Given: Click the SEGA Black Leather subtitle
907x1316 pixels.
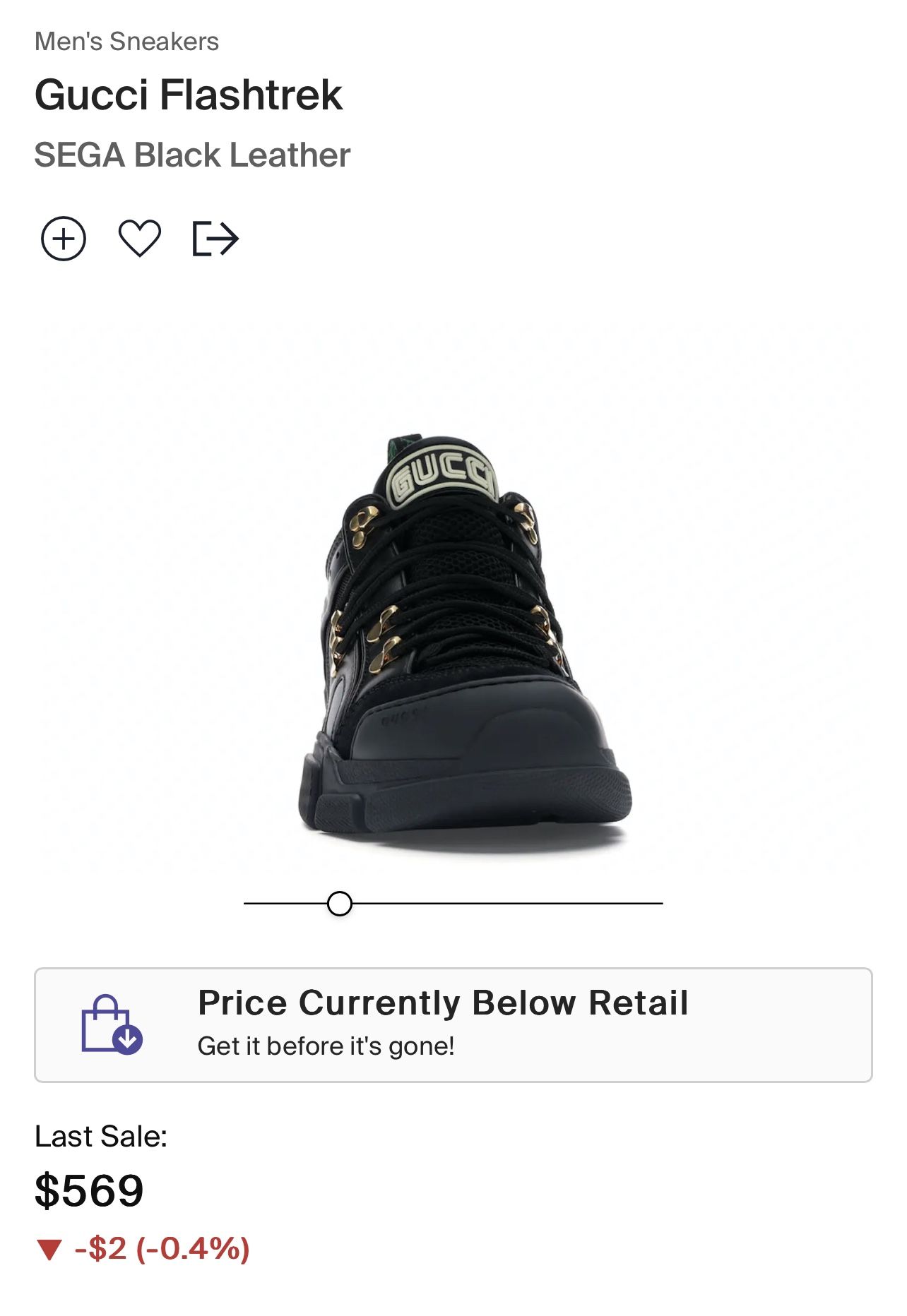Looking at the screenshot, I should point(192,155).
